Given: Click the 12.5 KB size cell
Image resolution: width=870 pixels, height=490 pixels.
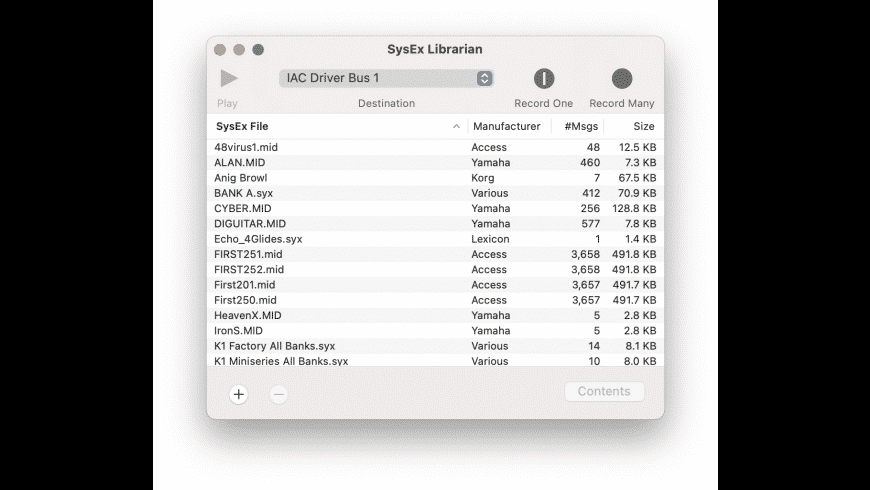Looking at the screenshot, I should 638,147.
